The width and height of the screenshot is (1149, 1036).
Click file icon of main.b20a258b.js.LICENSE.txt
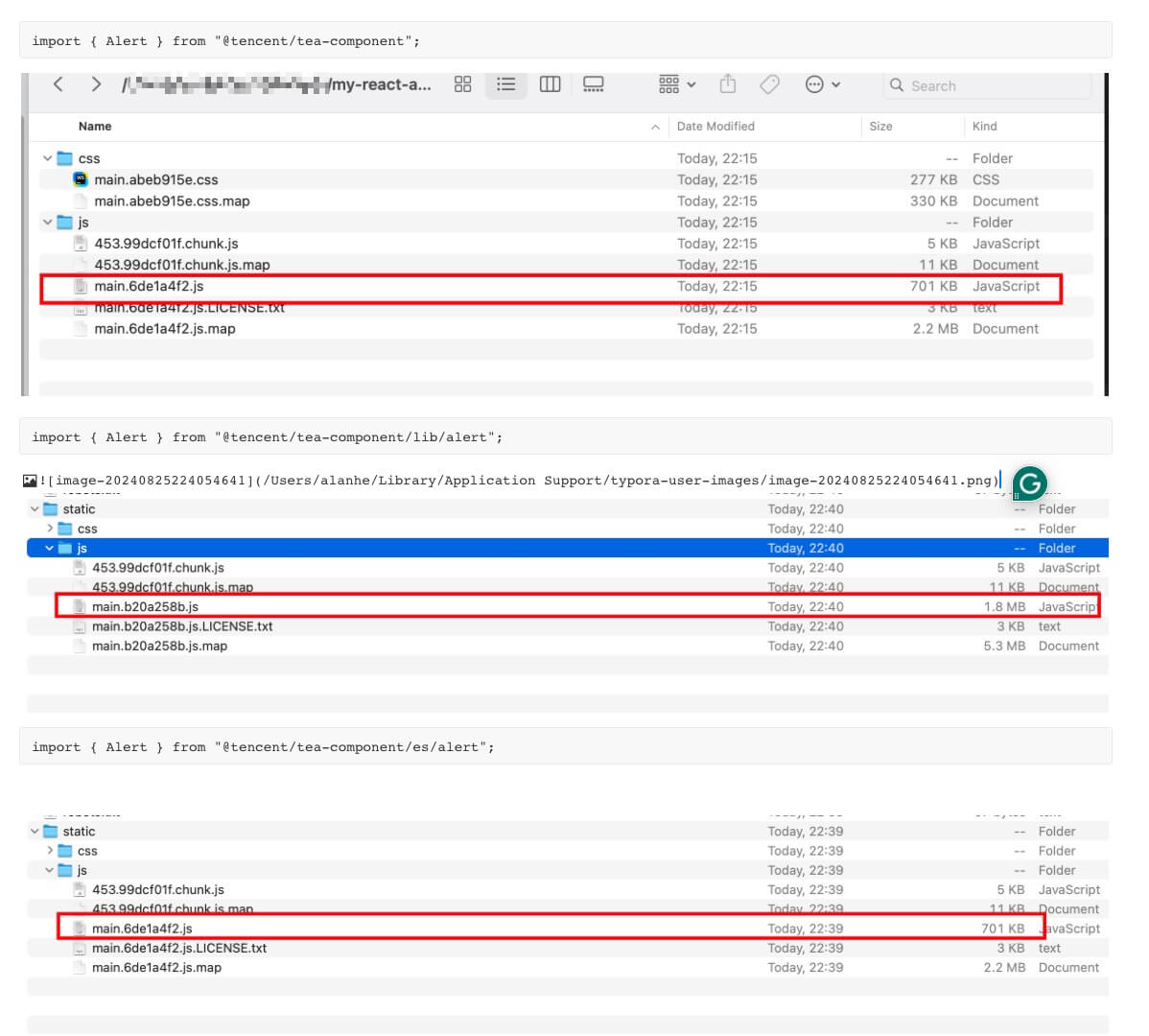coord(80,626)
